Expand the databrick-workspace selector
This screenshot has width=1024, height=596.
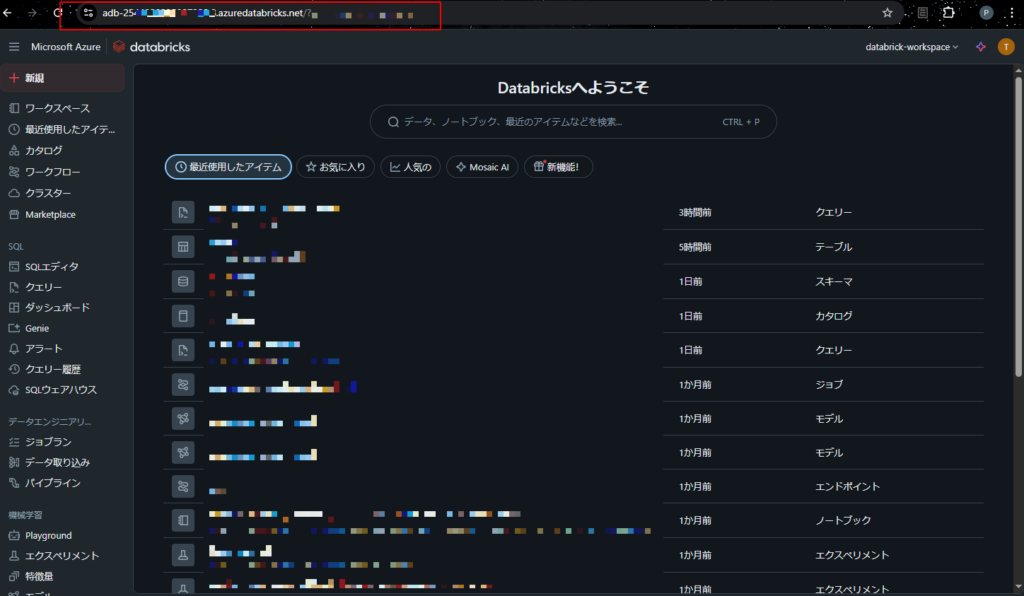pyautogui.click(x=912, y=47)
